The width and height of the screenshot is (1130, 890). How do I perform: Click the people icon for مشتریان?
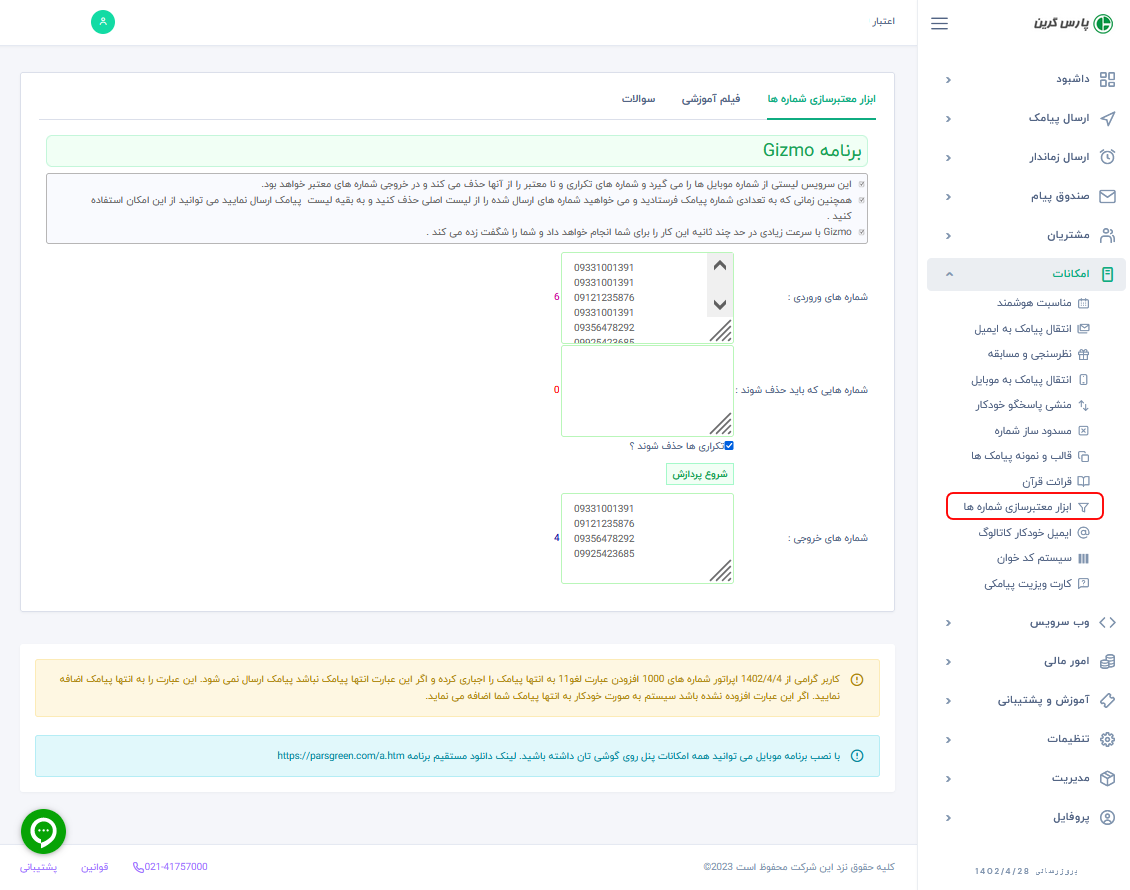(1107, 235)
